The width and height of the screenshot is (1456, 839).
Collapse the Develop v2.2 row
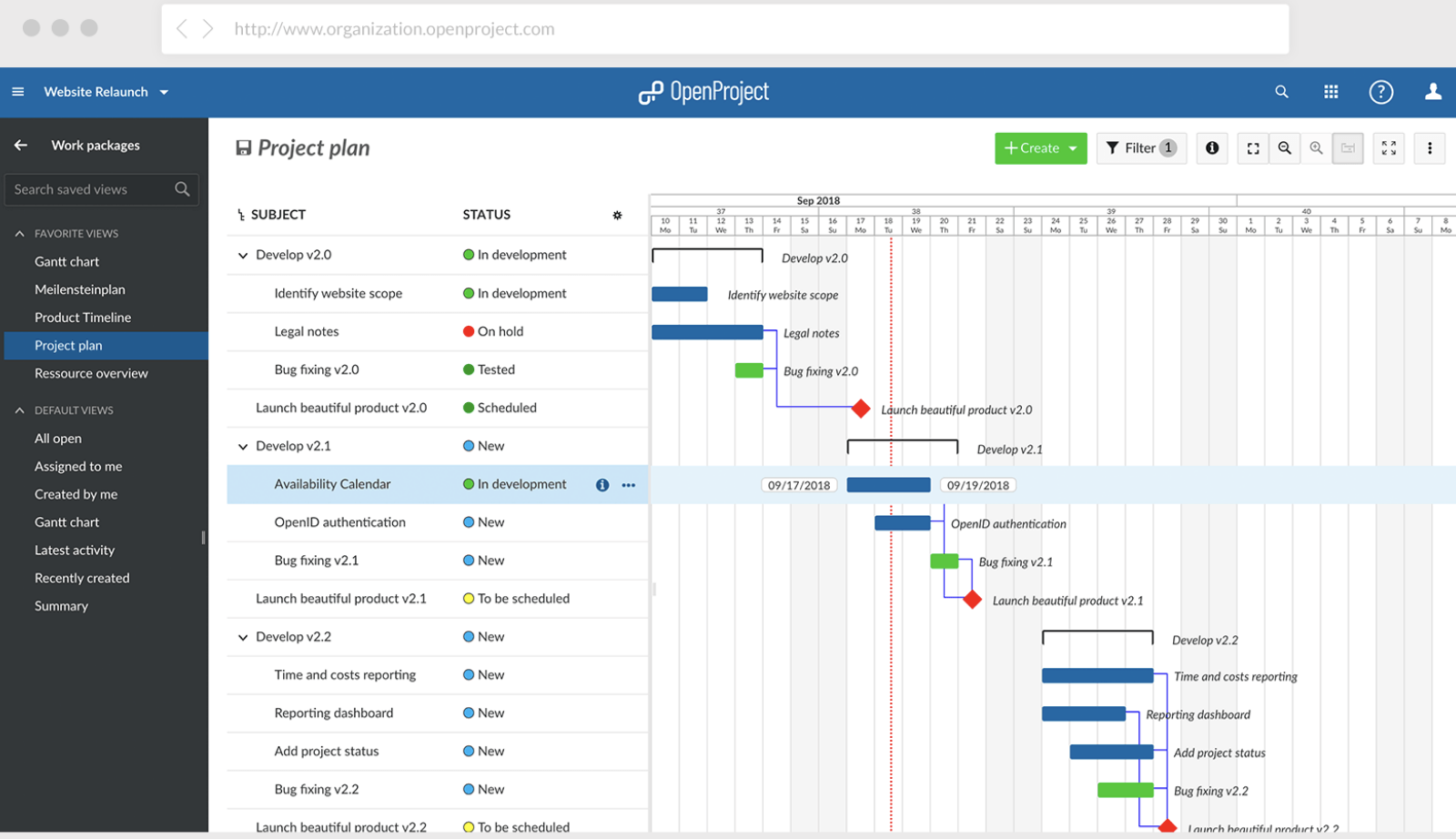click(243, 638)
